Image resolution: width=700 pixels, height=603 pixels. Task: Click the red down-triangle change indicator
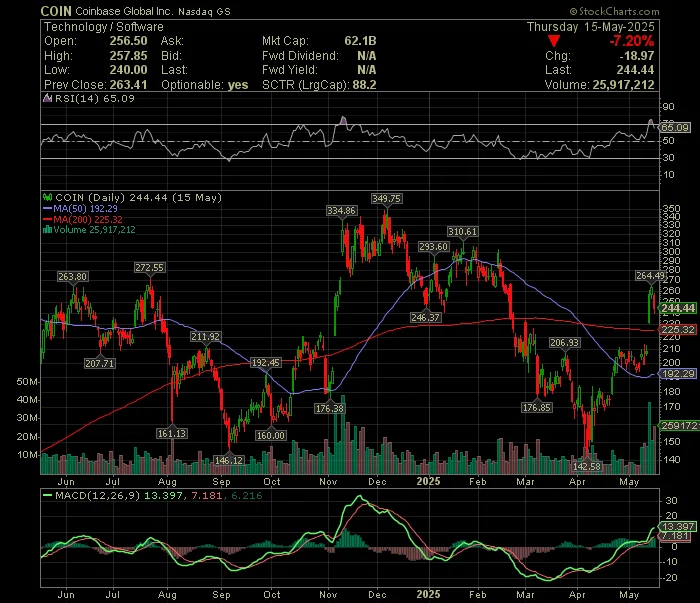(554, 41)
